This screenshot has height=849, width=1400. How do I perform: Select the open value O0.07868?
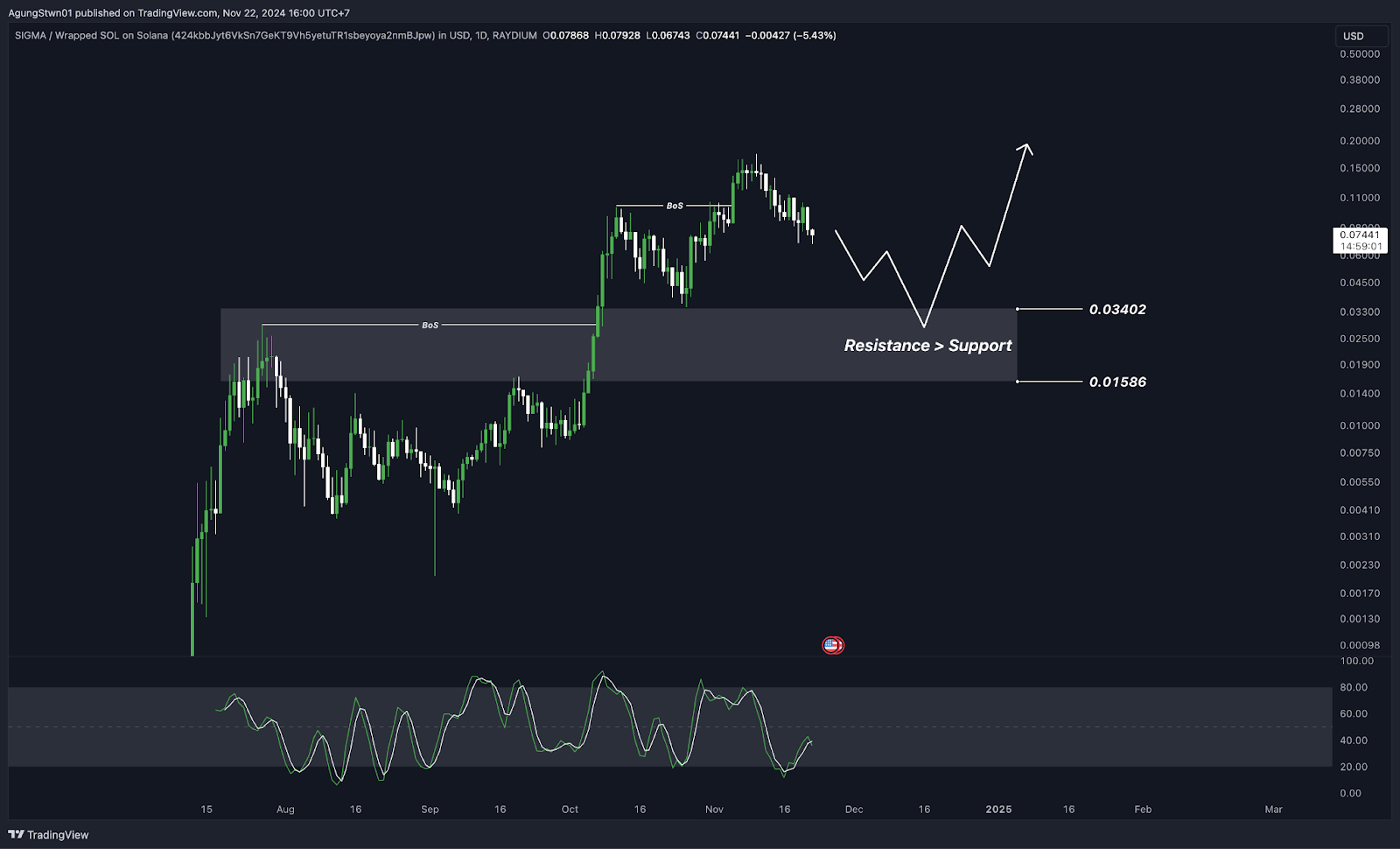(565, 36)
